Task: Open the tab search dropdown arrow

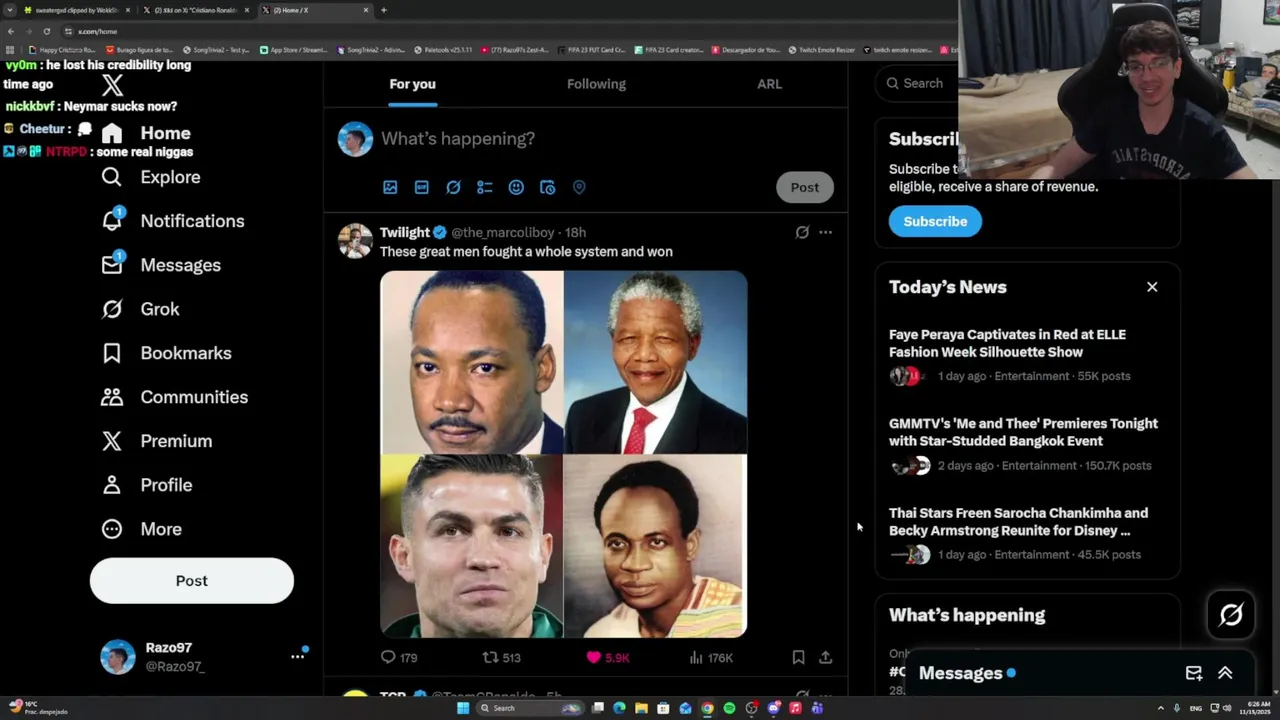Action: [10, 10]
